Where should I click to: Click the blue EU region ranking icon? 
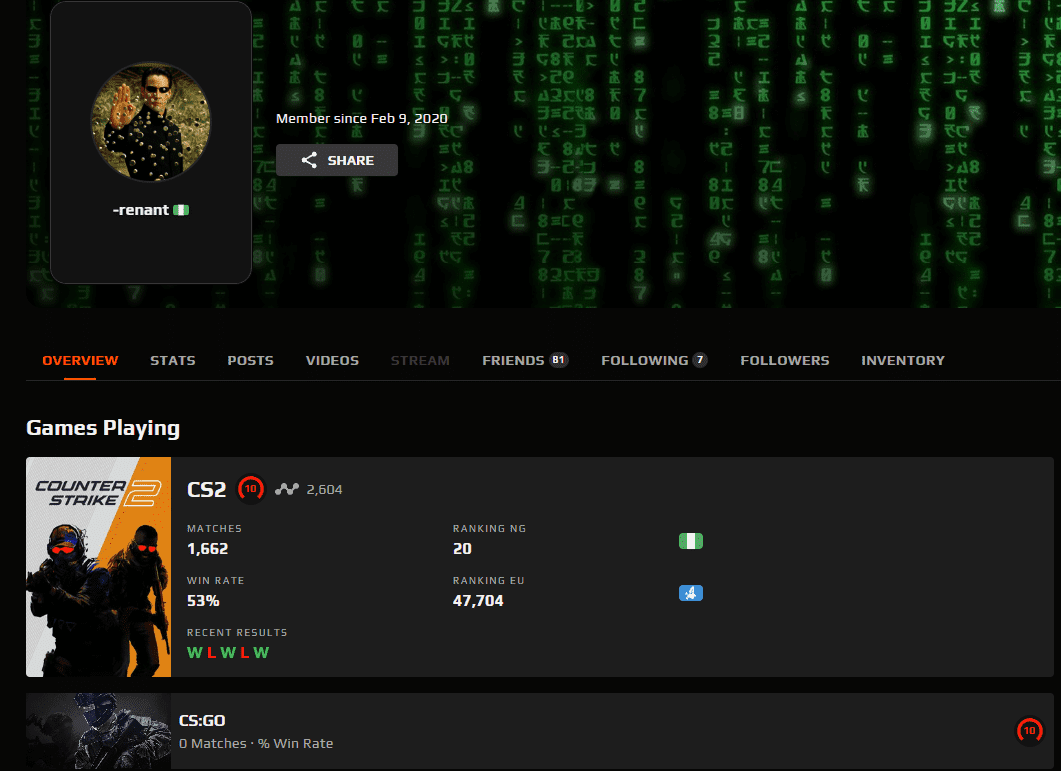click(690, 593)
